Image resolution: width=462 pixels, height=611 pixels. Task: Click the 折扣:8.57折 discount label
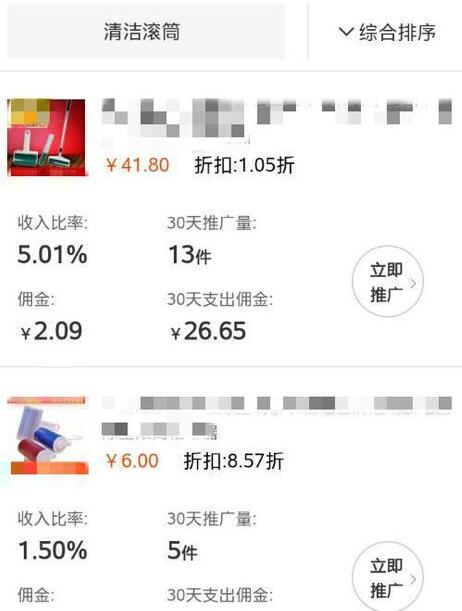234,461
